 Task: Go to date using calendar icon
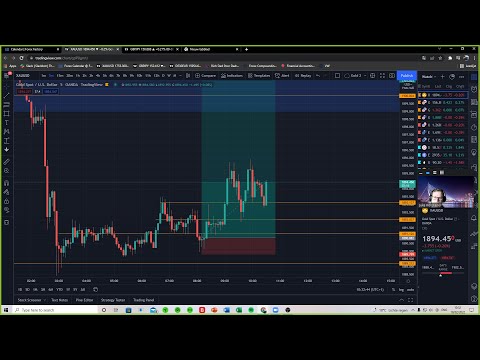(x=95, y=289)
